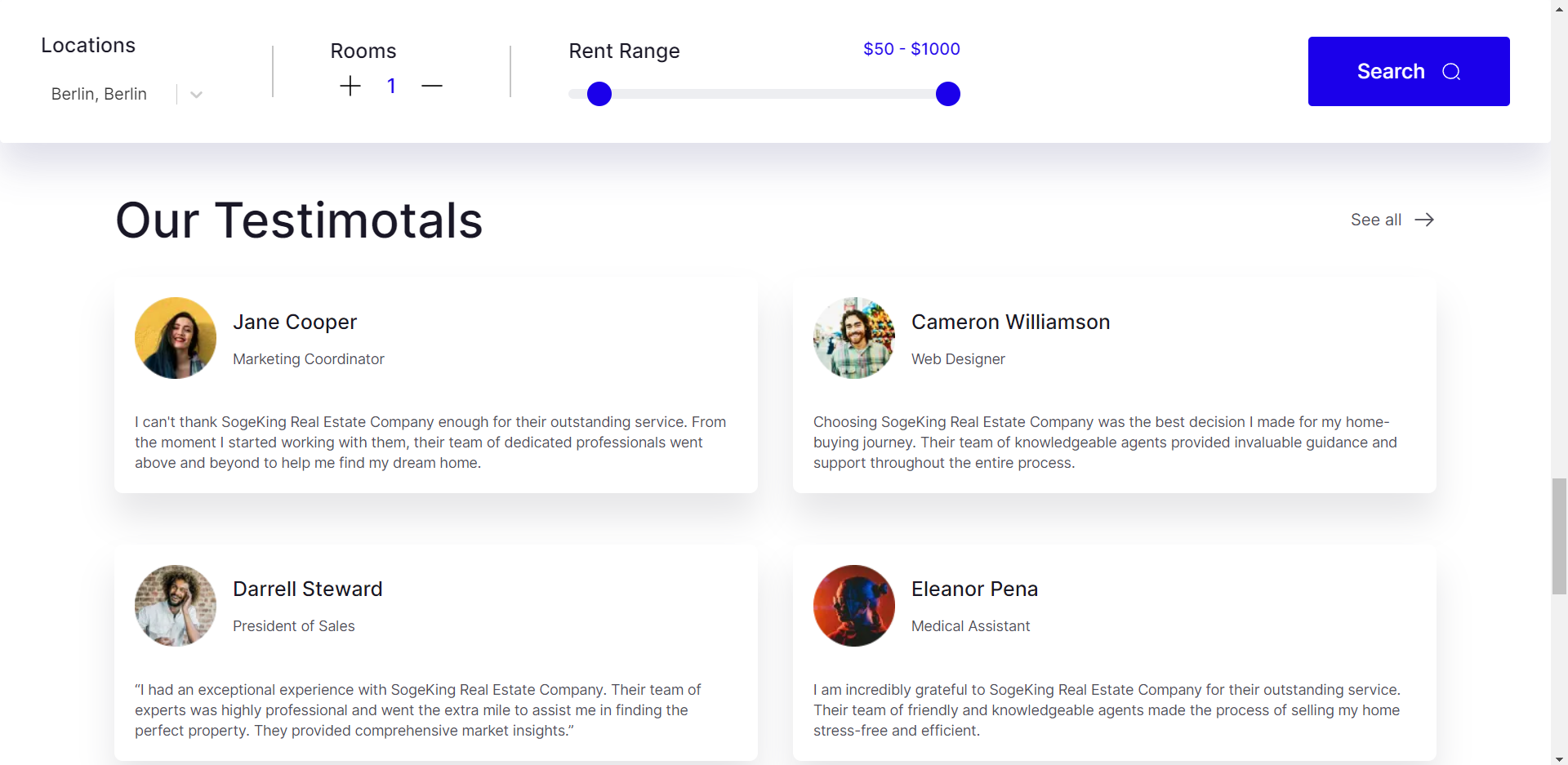Screen dimensions: 1568x765
Task: Click the rent range slider track
Action: (773, 94)
